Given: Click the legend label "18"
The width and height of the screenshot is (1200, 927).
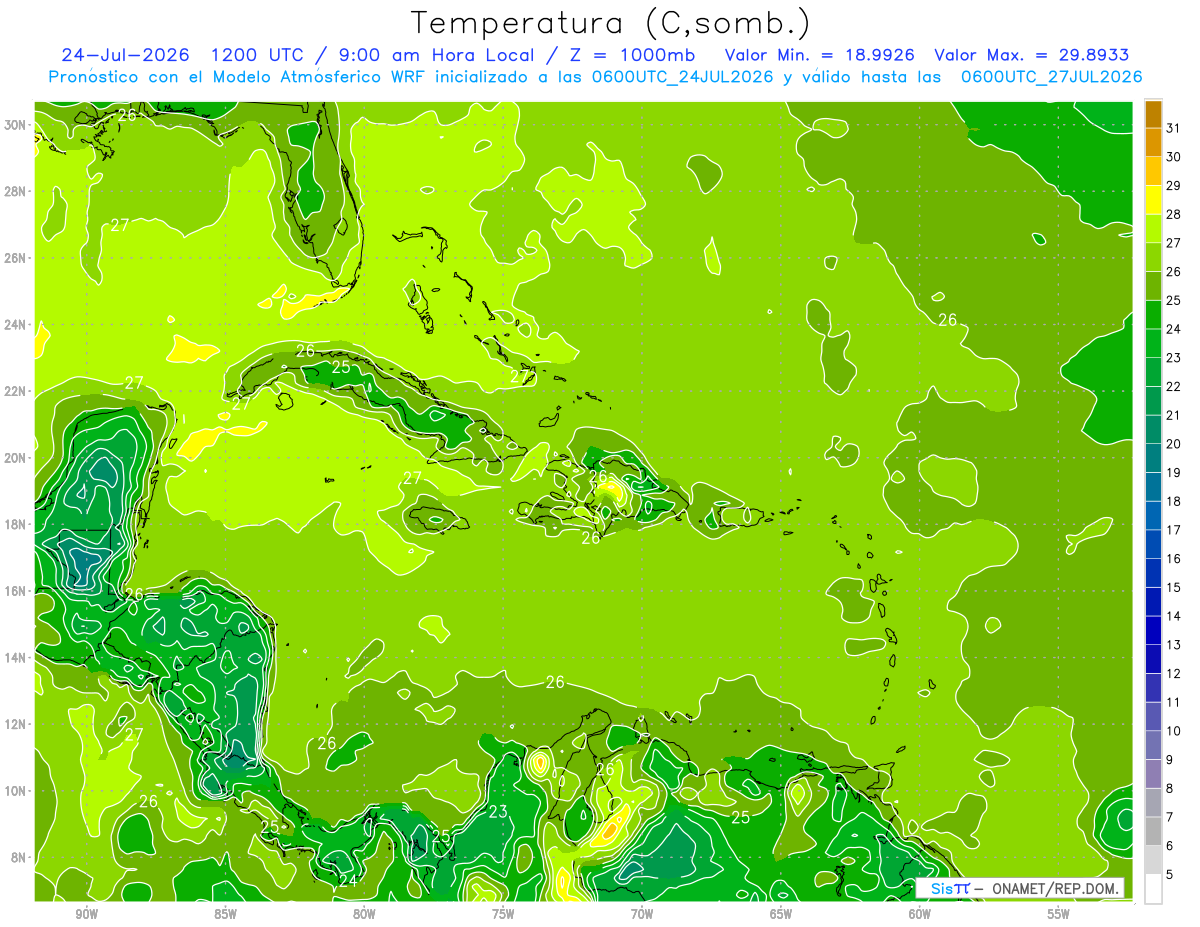Looking at the screenshot, I should pos(1174,501).
